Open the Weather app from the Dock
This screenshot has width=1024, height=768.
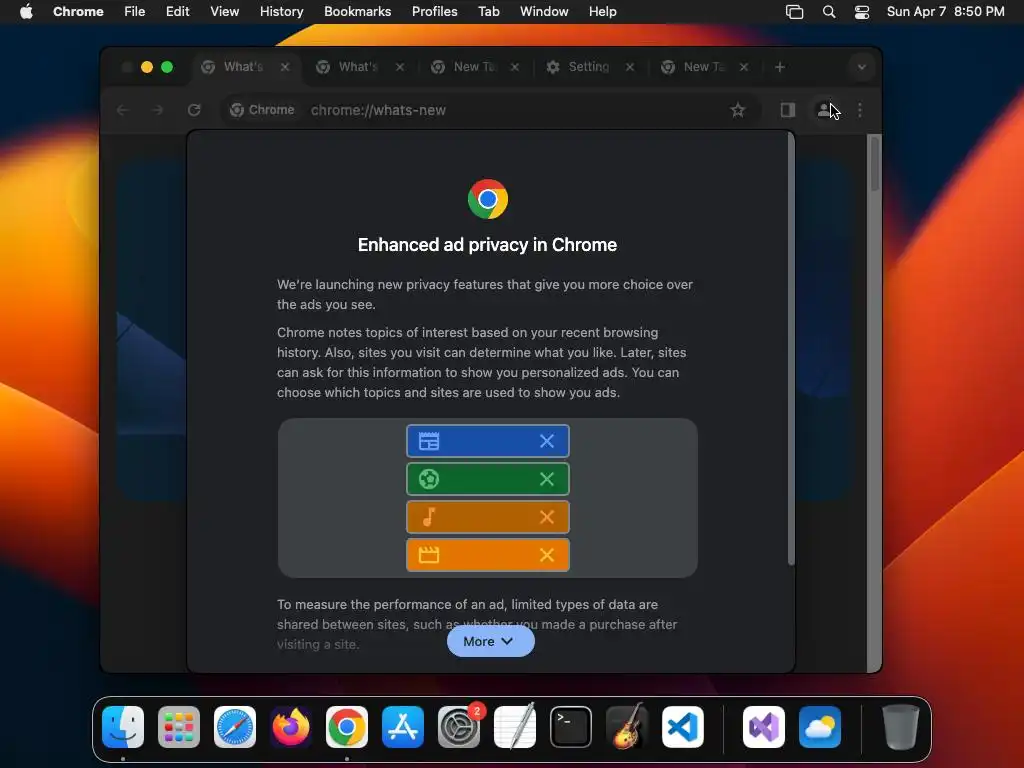820,726
